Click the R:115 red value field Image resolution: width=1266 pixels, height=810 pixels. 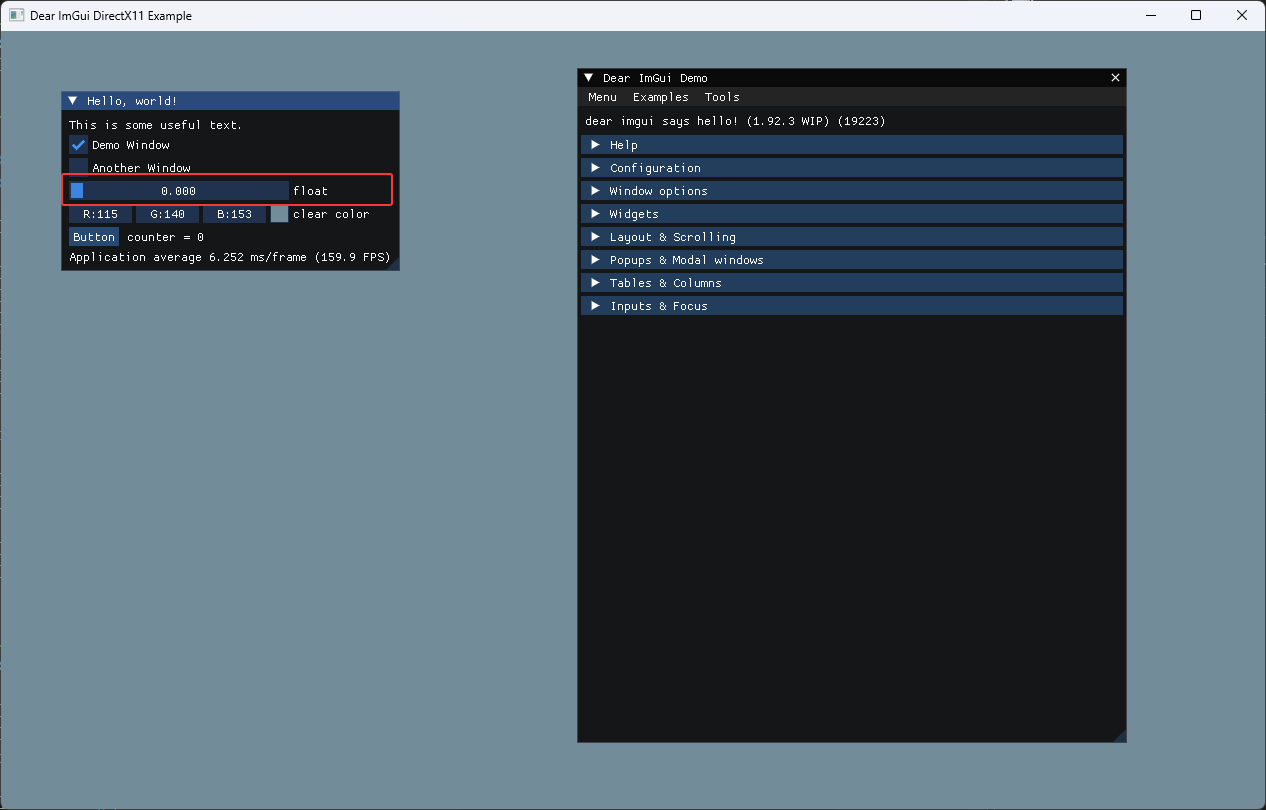[x=100, y=214]
